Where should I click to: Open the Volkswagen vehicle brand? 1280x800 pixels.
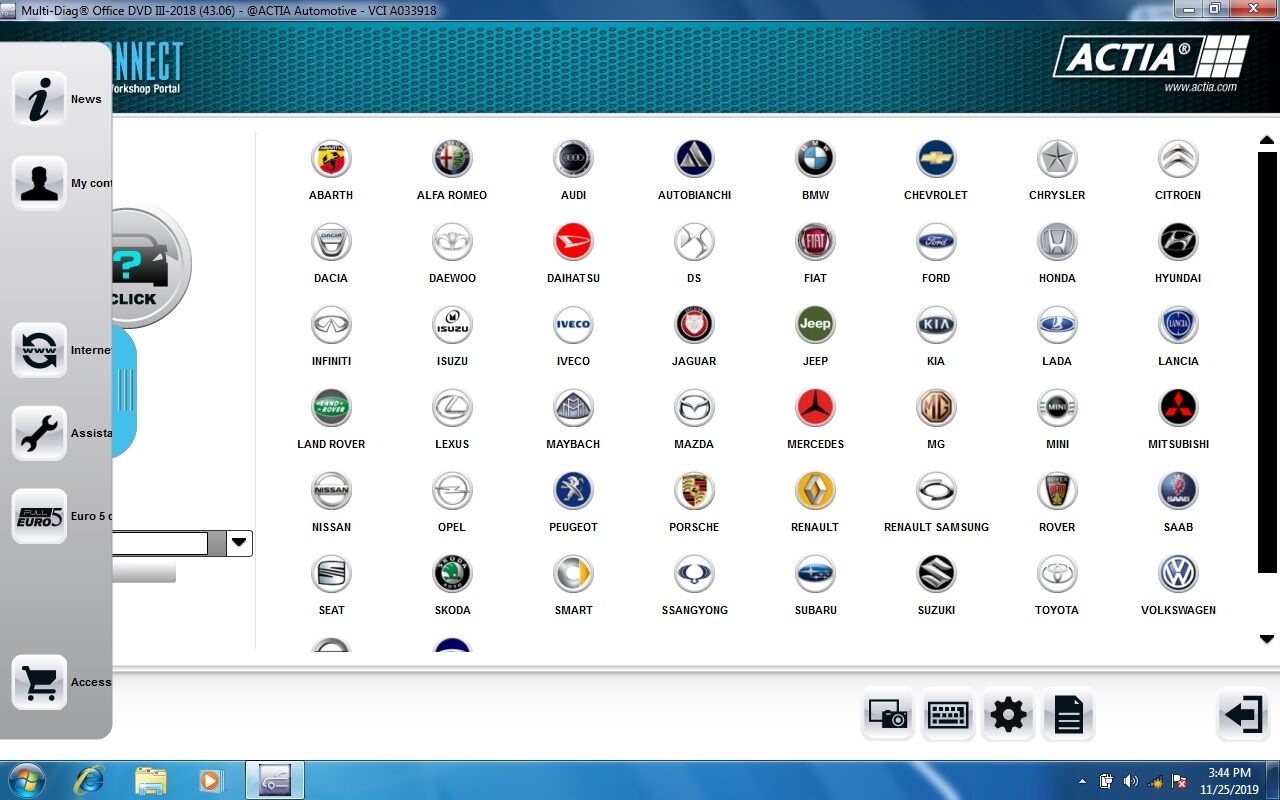(1178, 574)
